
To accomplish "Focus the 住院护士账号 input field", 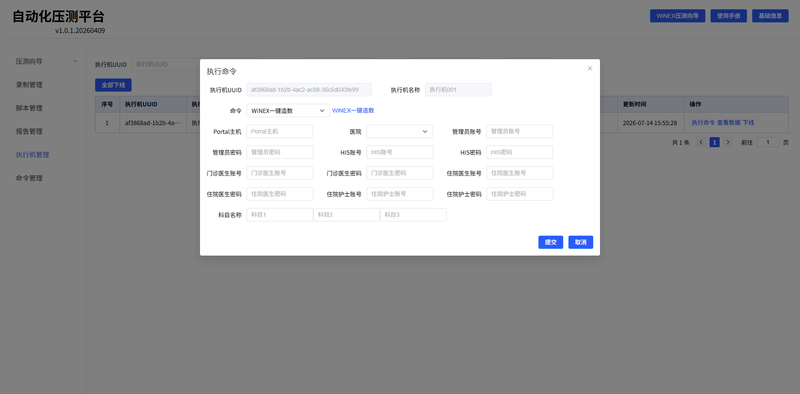I will (x=399, y=194).
